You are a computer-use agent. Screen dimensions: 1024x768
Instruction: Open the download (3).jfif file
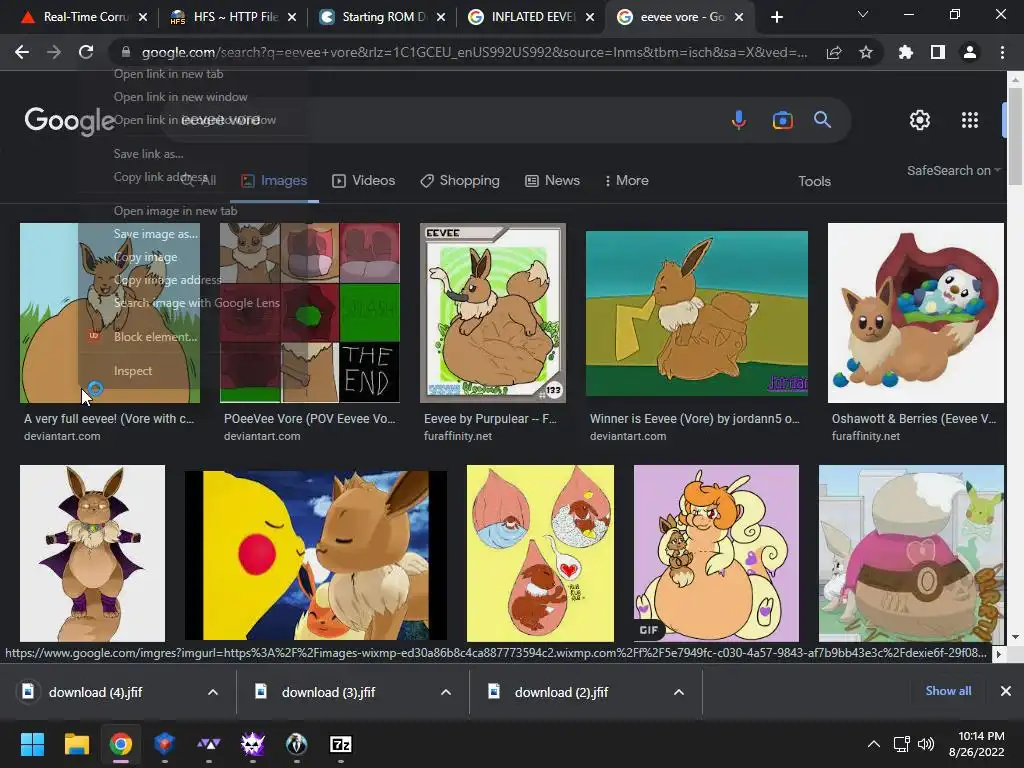click(x=328, y=692)
